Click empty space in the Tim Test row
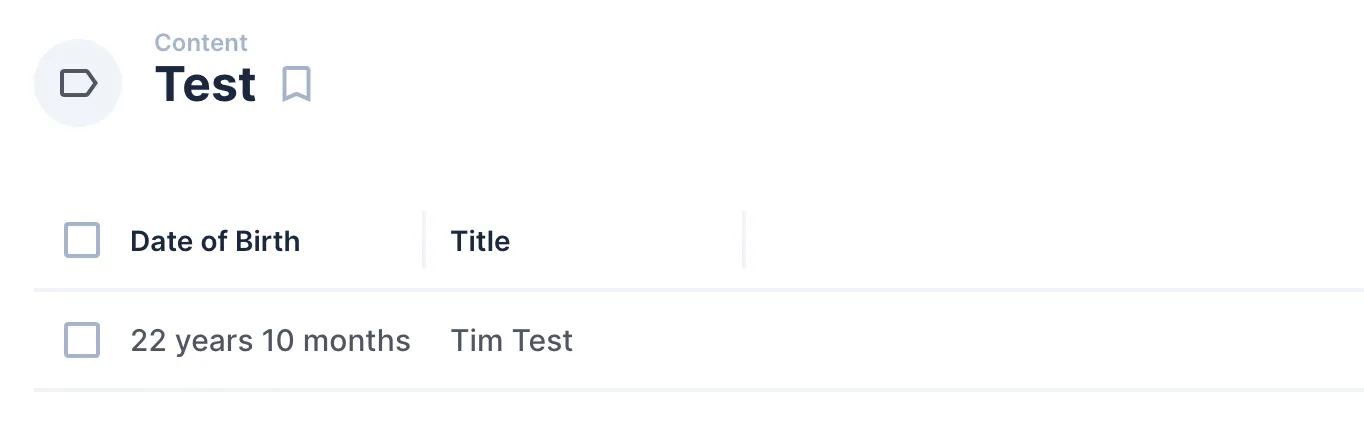Viewport: 1364px width, 448px height. [950, 340]
